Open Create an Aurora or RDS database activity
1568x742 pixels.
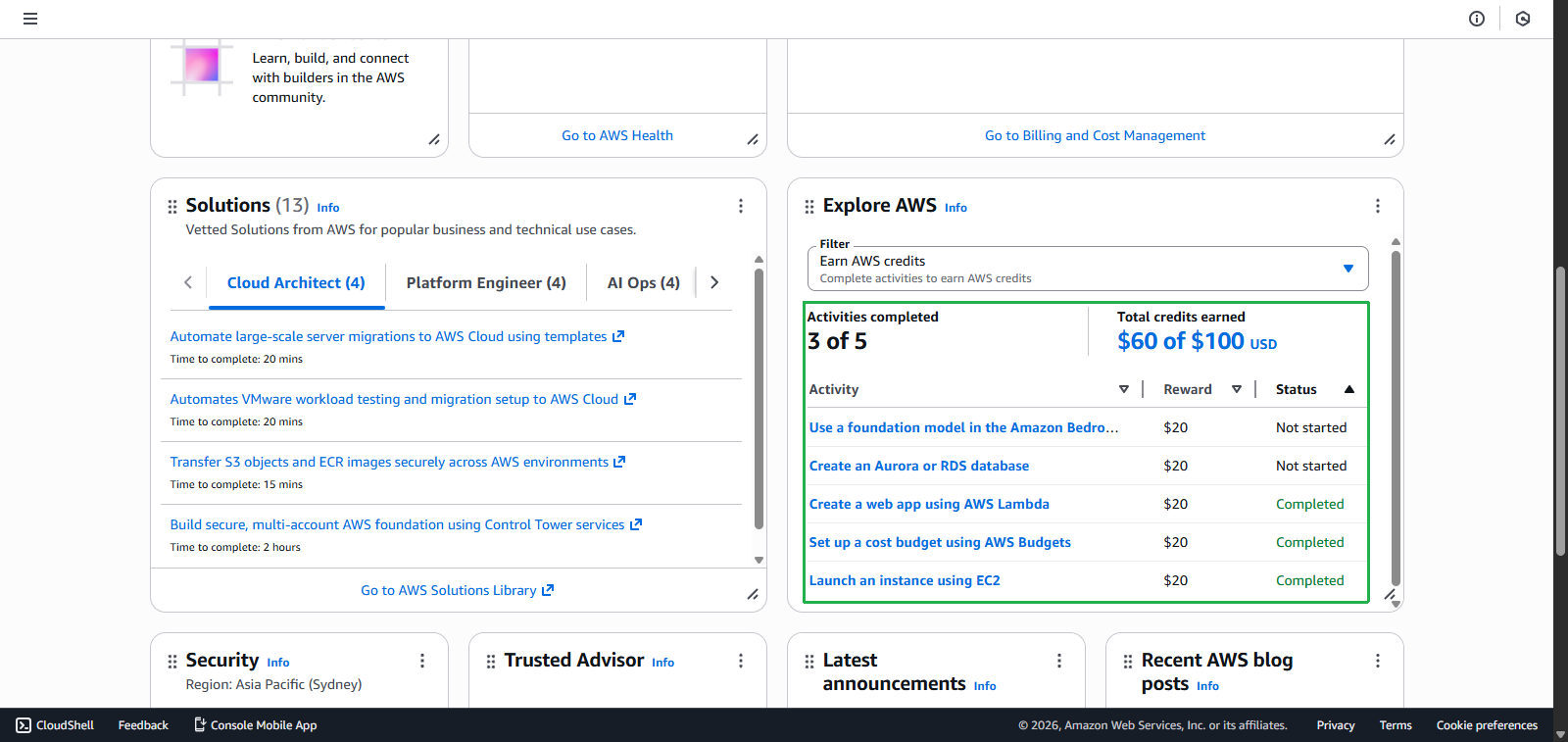[x=918, y=466]
